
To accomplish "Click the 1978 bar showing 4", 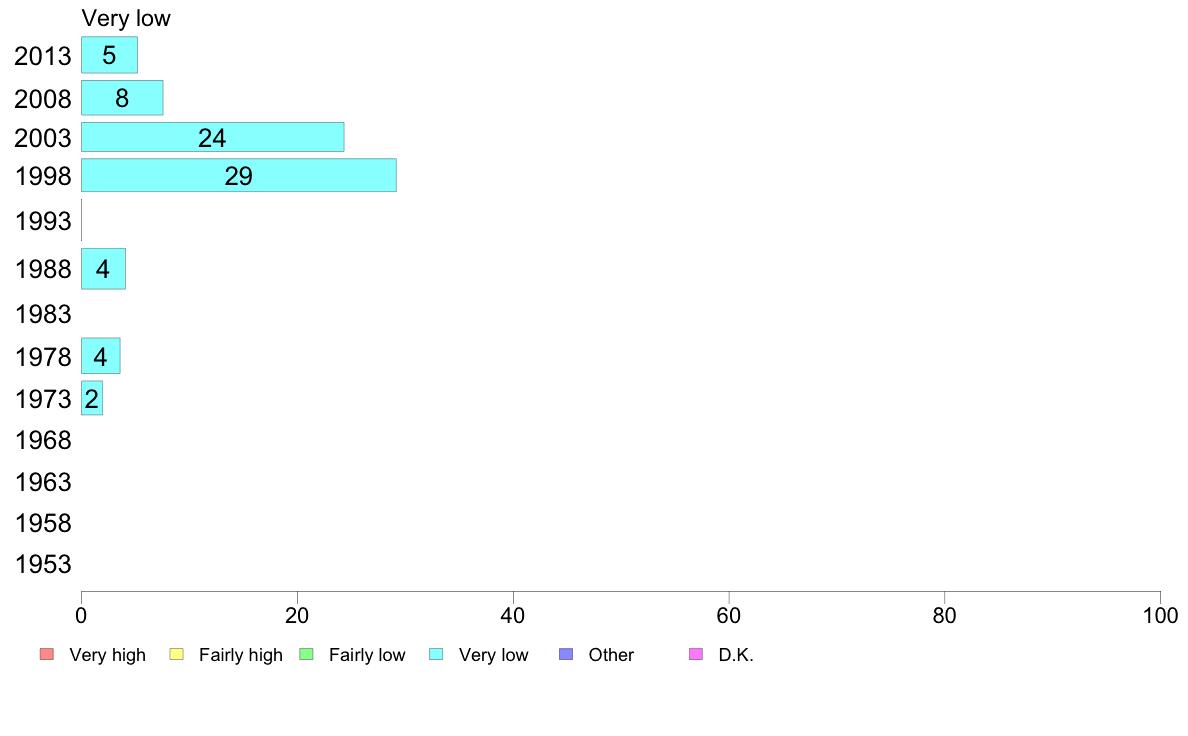I will click(100, 355).
